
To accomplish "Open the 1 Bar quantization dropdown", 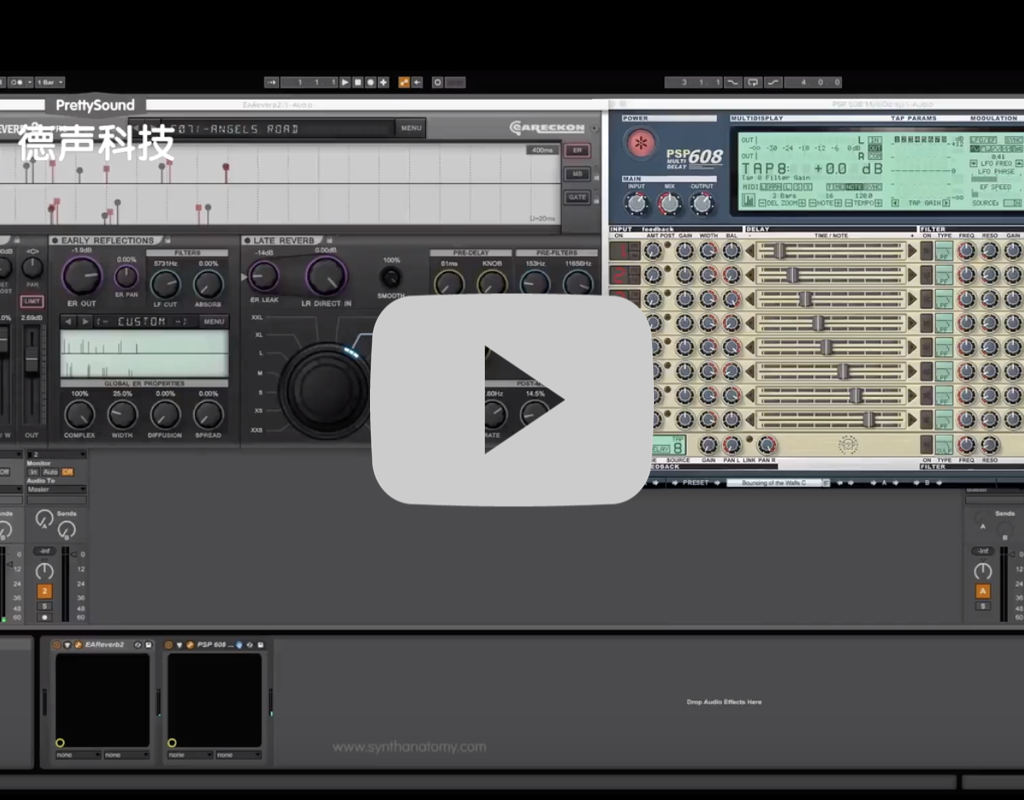I will tap(50, 82).
